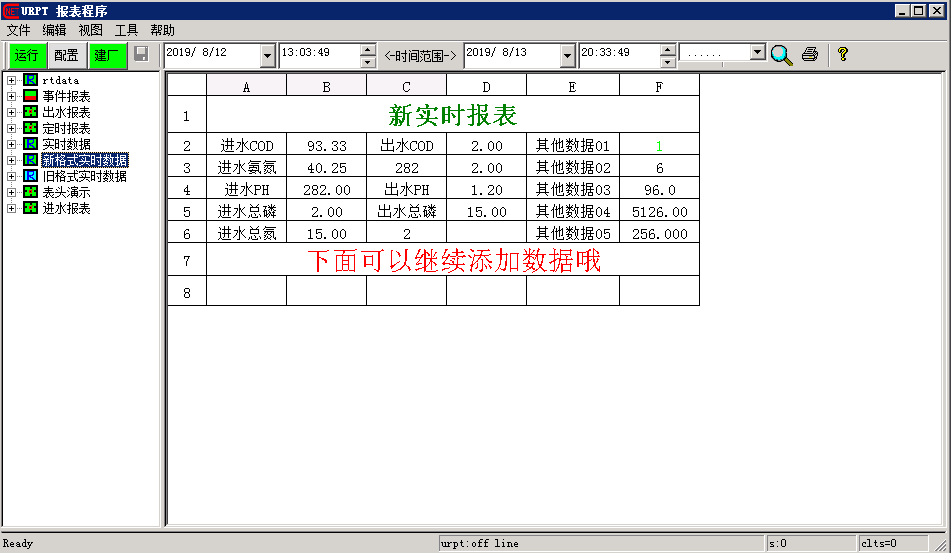The height and width of the screenshot is (553, 952).
Task: Click the floppy disk save icon
Action: coord(141,54)
